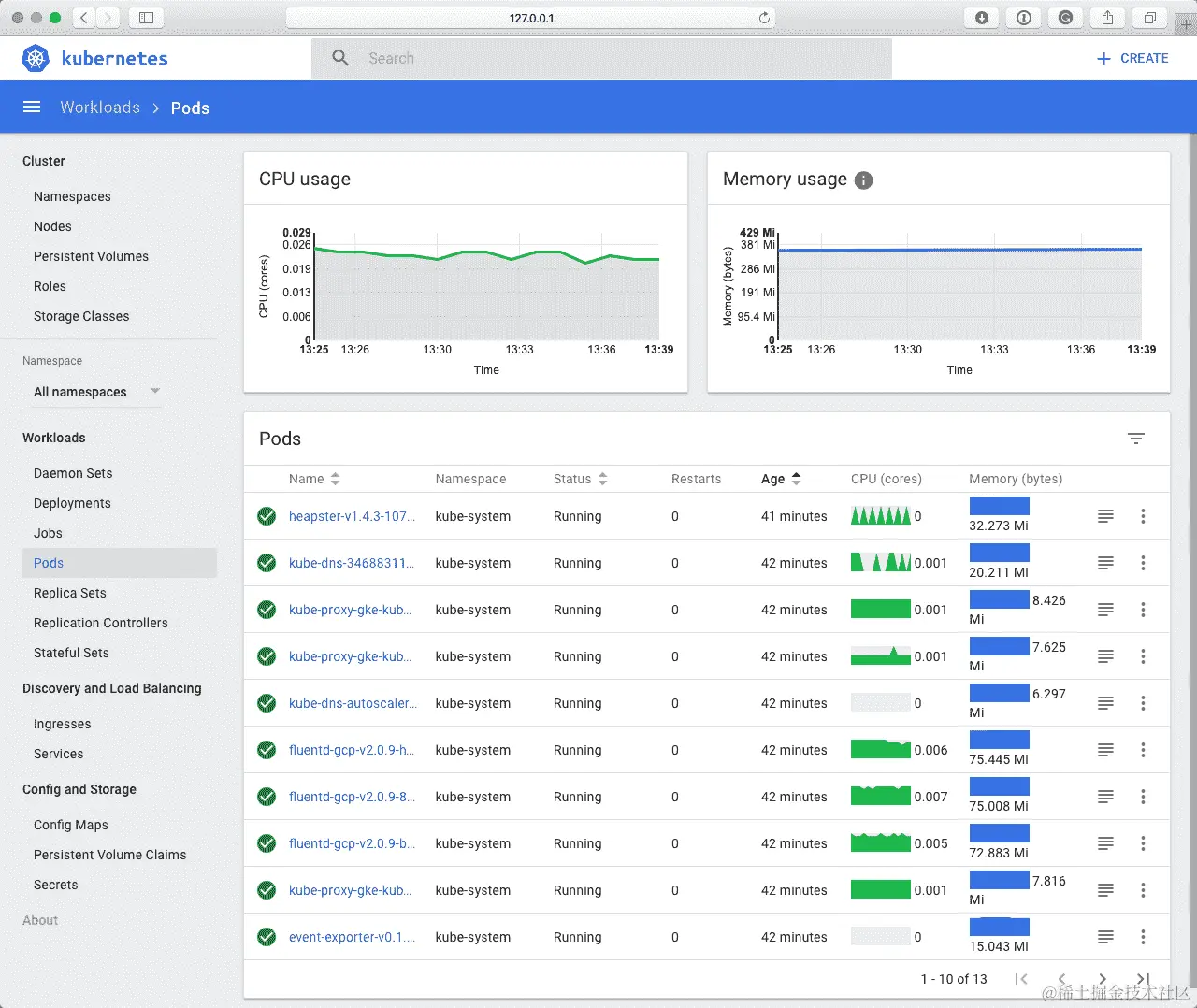The image size is (1197, 1008).
Task: Open actions menu for heapster-v1.4.3 pod
Action: pos(1143,516)
